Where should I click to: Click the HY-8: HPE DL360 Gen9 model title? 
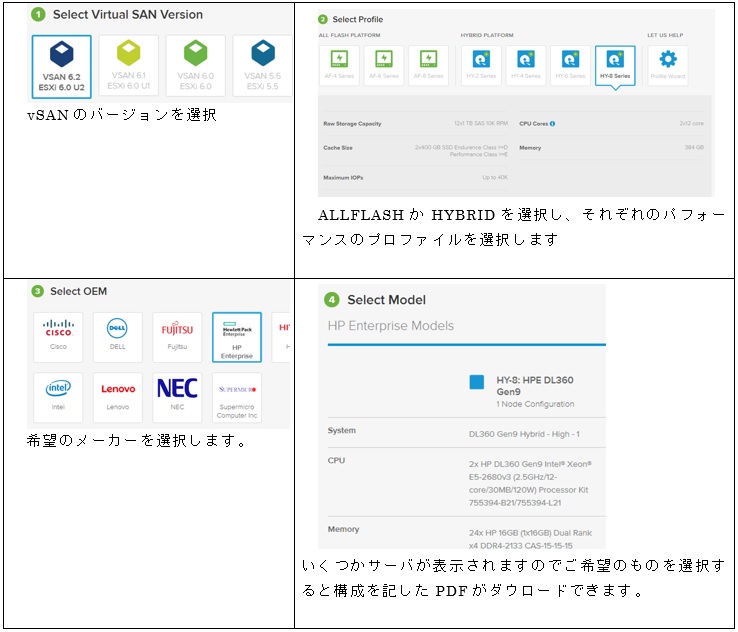pyautogui.click(x=535, y=385)
